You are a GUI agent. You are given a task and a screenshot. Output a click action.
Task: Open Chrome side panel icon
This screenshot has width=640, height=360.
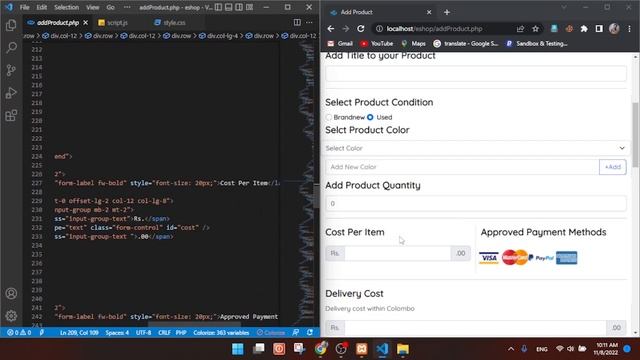click(599, 29)
